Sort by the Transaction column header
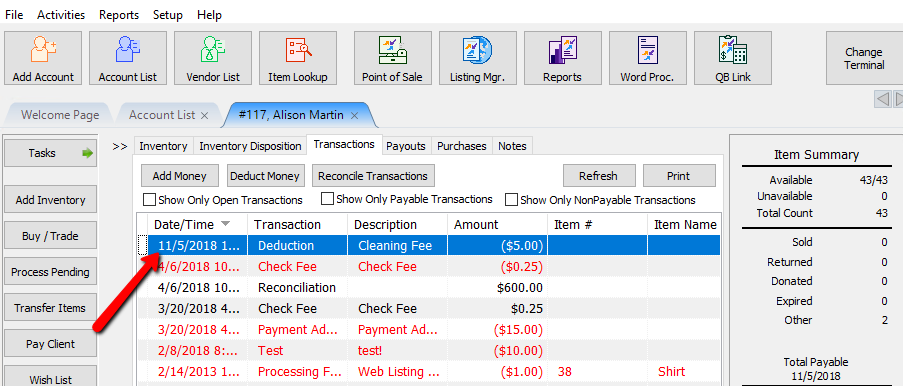 pos(297,224)
